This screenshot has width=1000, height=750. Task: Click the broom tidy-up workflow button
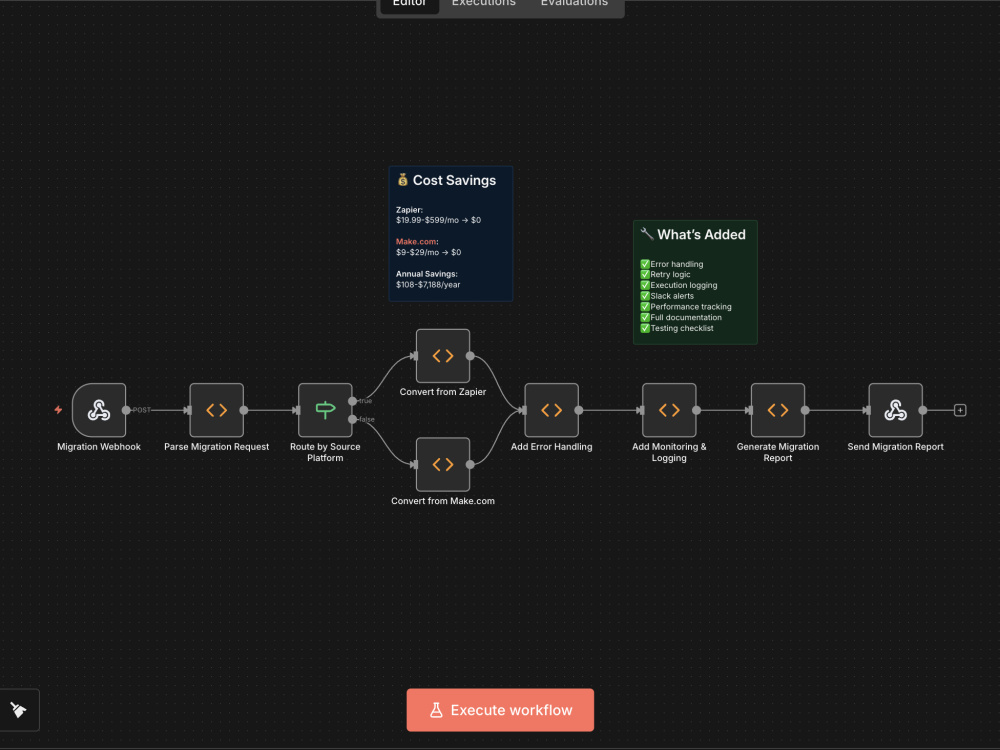point(19,710)
